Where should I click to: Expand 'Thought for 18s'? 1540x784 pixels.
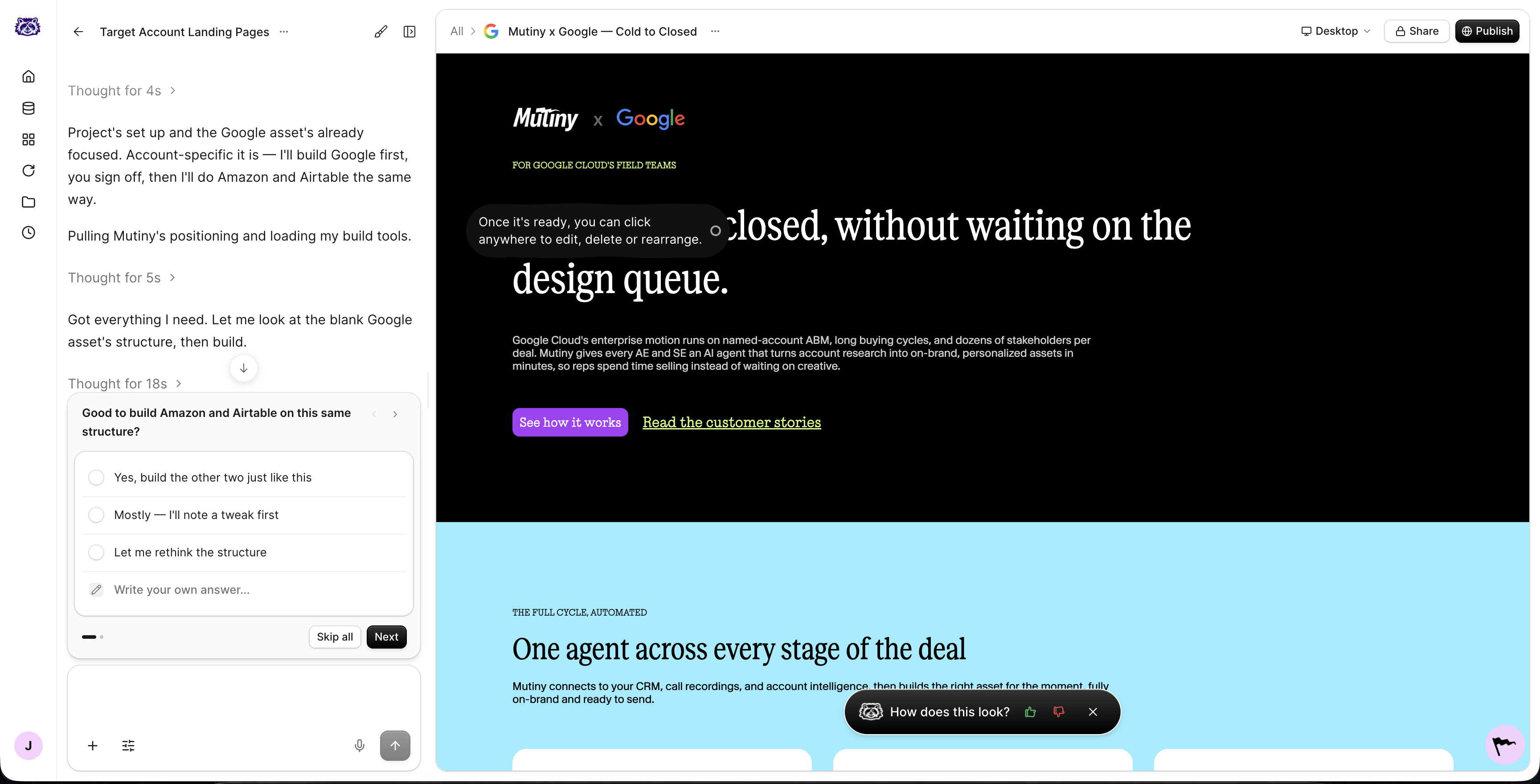[125, 384]
